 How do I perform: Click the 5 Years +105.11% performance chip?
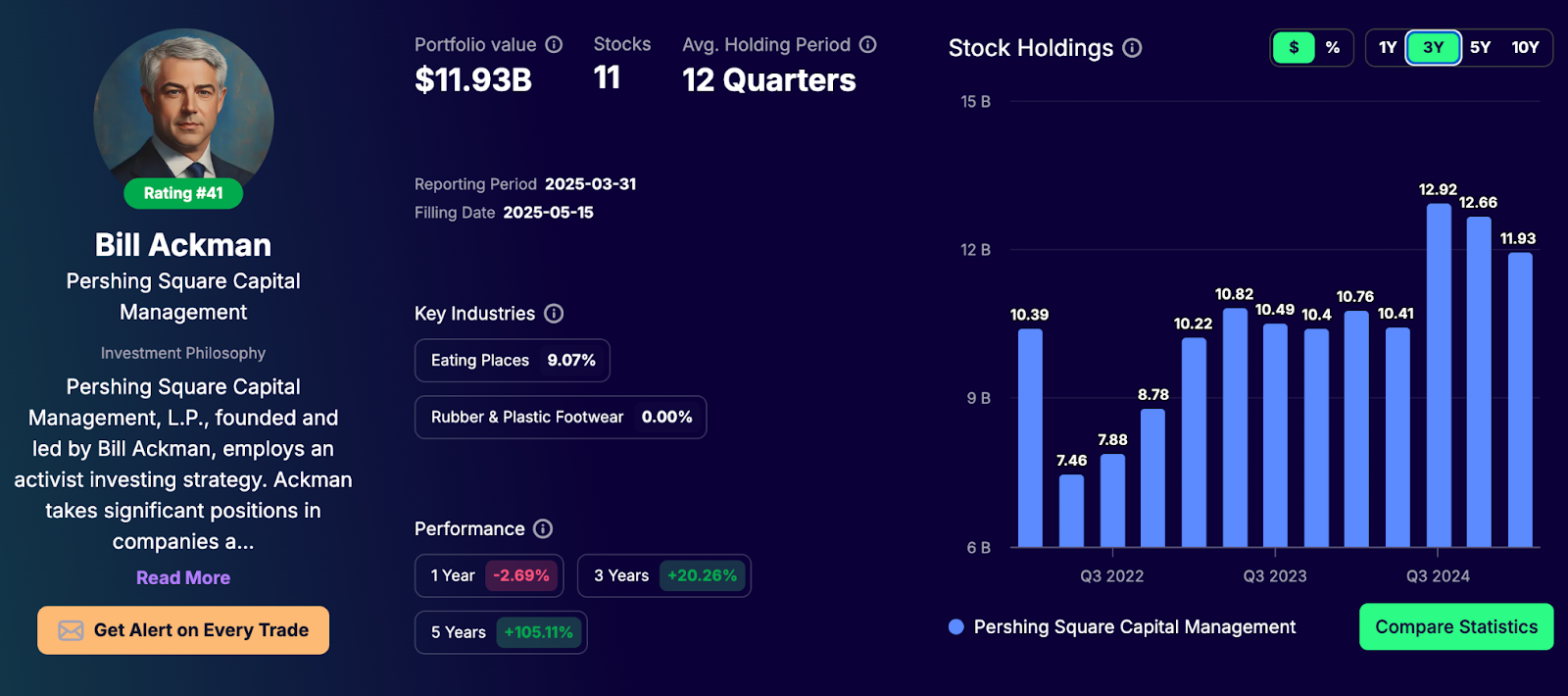coord(501,632)
